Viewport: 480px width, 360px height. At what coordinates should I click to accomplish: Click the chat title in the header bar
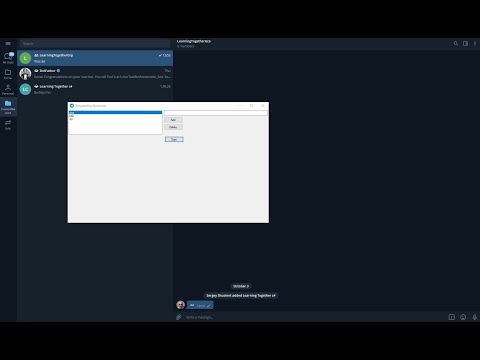(194, 41)
